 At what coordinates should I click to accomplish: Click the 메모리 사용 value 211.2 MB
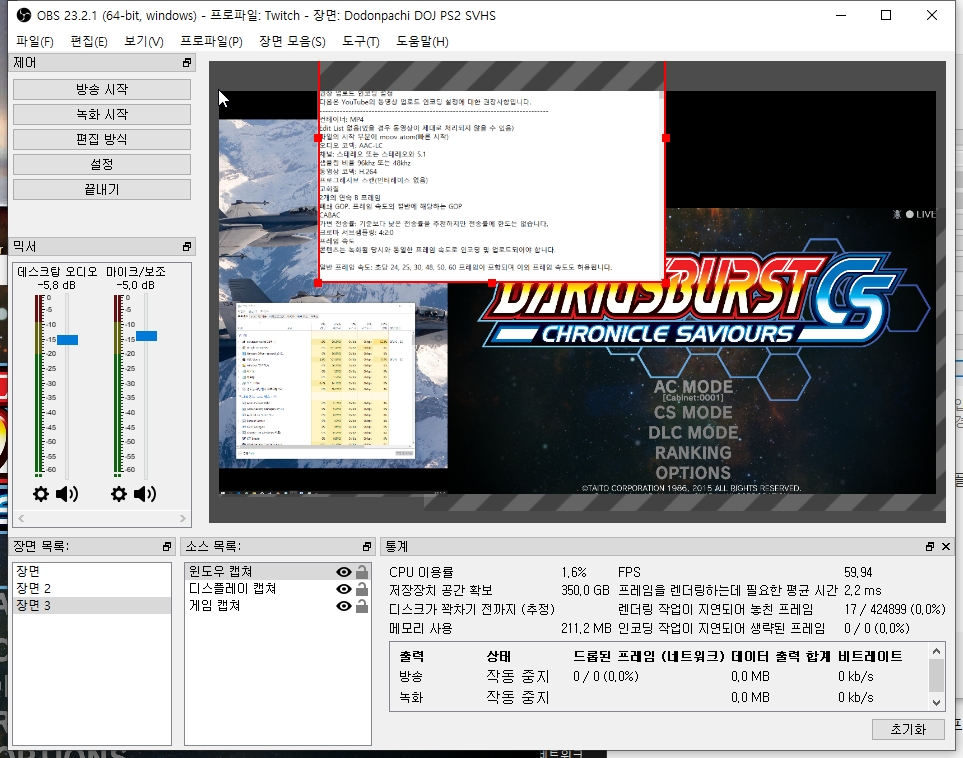pyautogui.click(x=586, y=628)
